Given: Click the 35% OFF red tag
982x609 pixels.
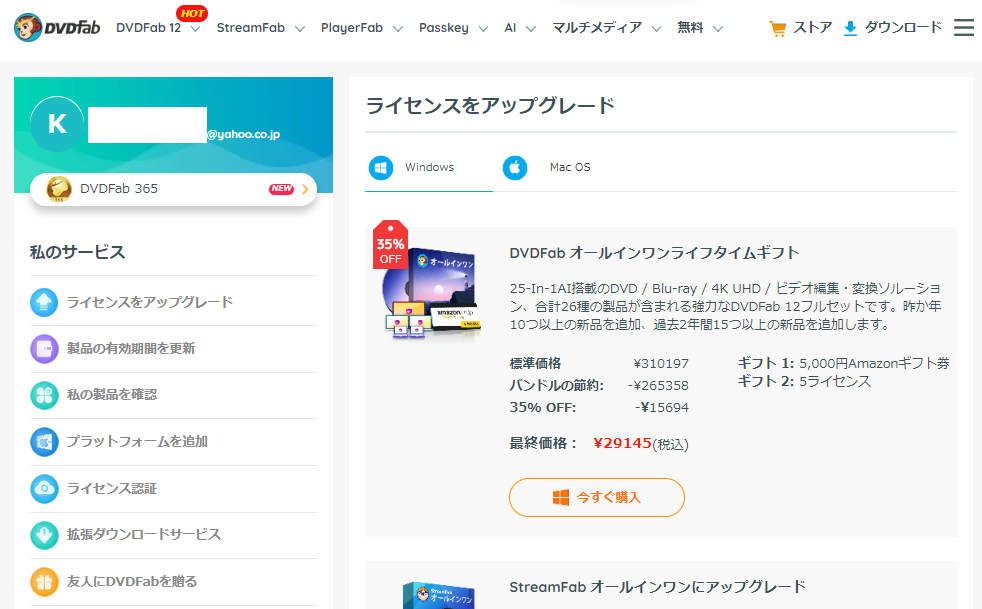Looking at the screenshot, I should tap(390, 245).
